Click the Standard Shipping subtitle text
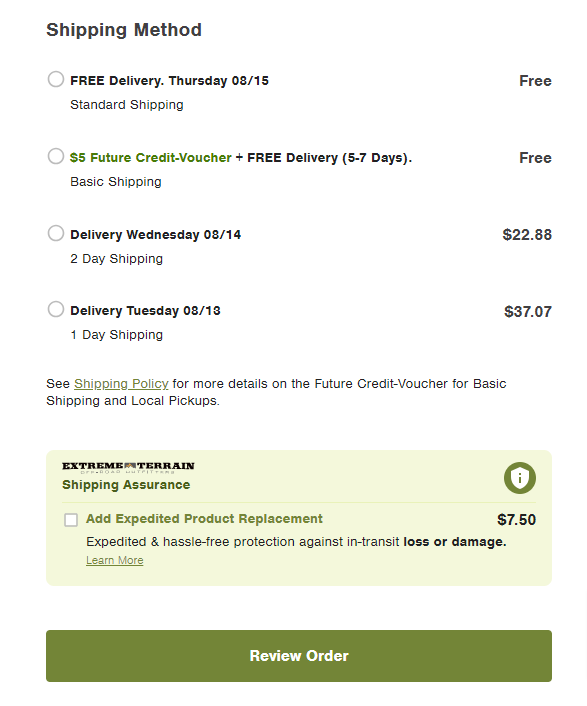Viewport: 587px width, 706px height. pyautogui.click(x=126, y=104)
